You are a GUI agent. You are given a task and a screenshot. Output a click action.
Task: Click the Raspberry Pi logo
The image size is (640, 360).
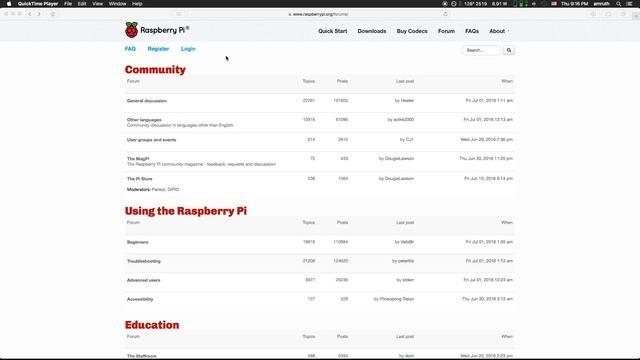pyautogui.click(x=157, y=30)
